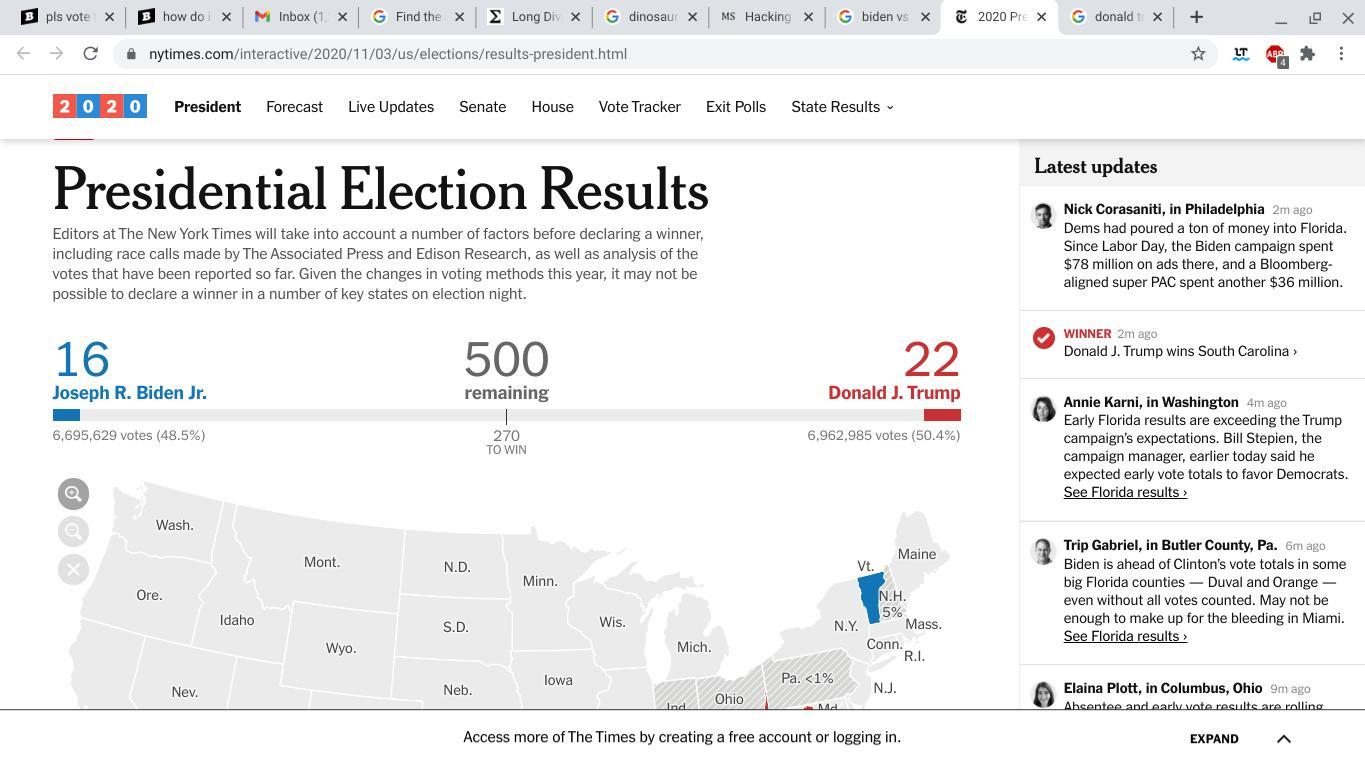Open the Chrome three-dot menu
The width and height of the screenshot is (1365, 768).
(x=1341, y=54)
